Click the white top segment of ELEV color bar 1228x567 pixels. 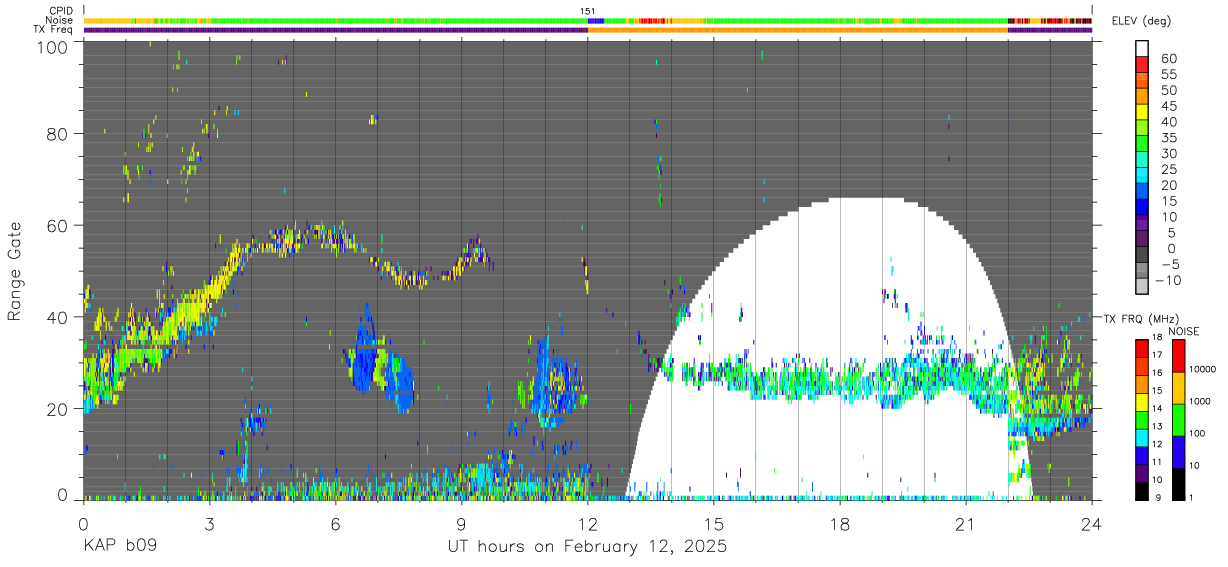coord(1142,48)
